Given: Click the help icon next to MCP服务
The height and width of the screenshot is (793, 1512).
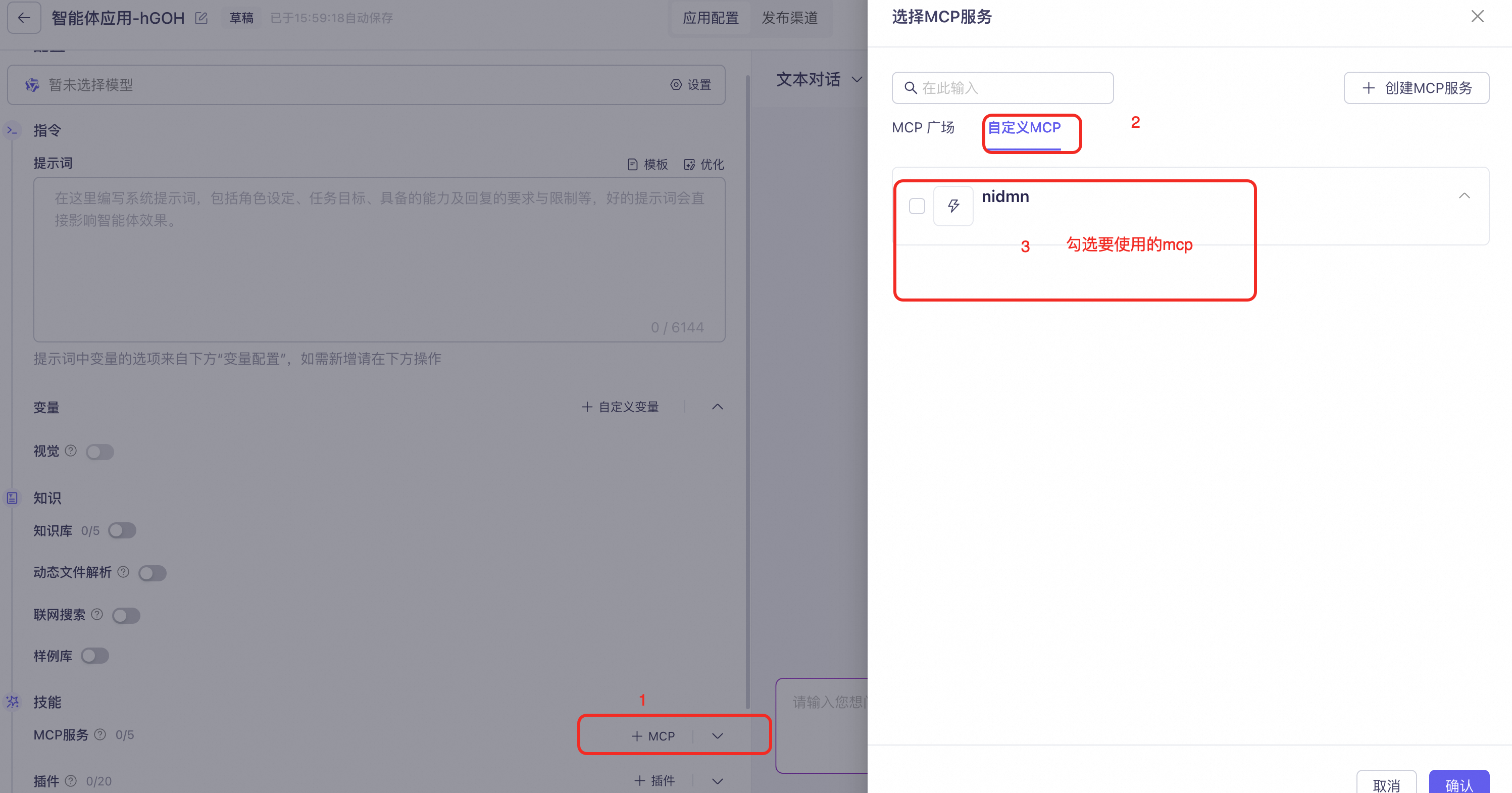Looking at the screenshot, I should coord(100,734).
